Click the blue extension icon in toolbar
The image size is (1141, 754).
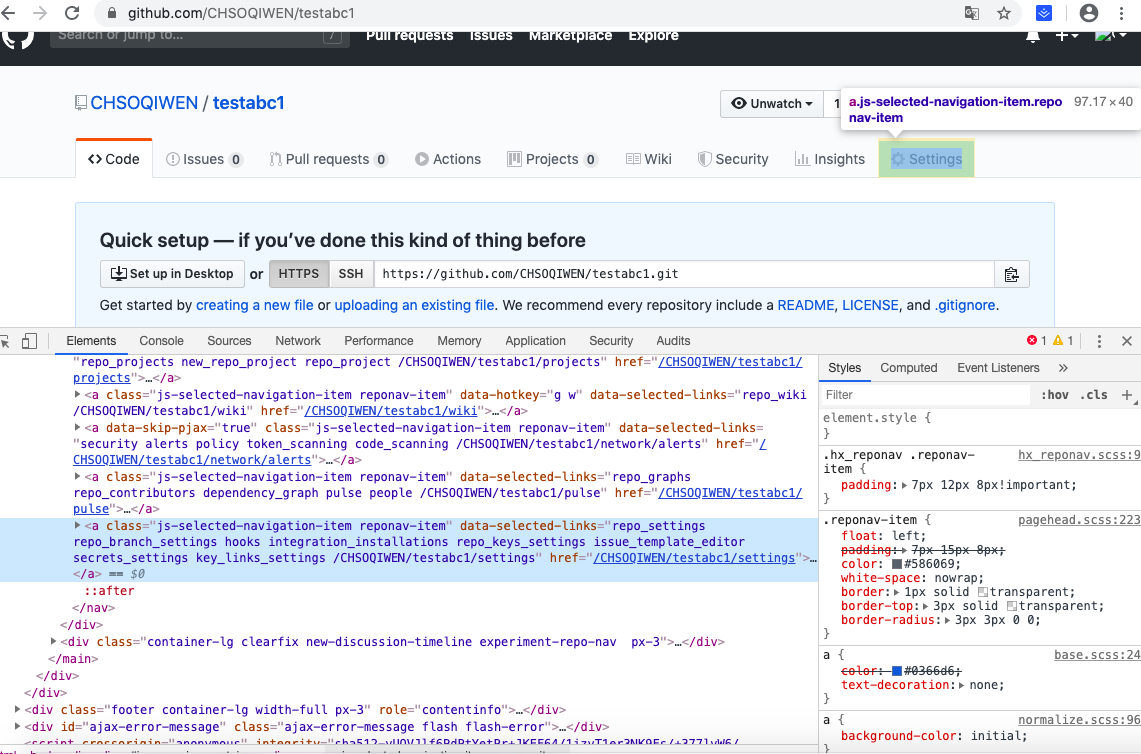(1044, 13)
